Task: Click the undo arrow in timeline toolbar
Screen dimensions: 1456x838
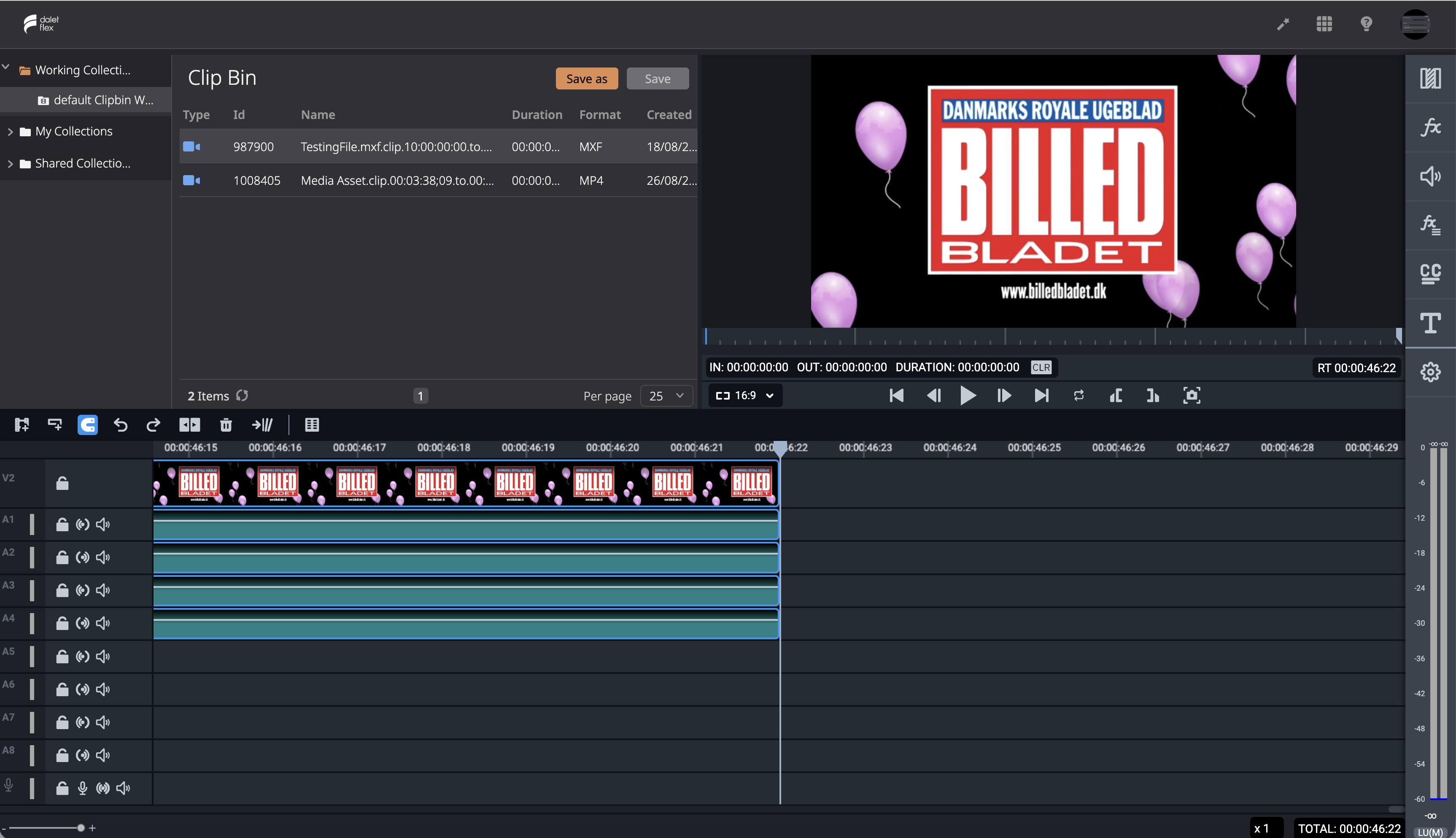Action: click(120, 425)
